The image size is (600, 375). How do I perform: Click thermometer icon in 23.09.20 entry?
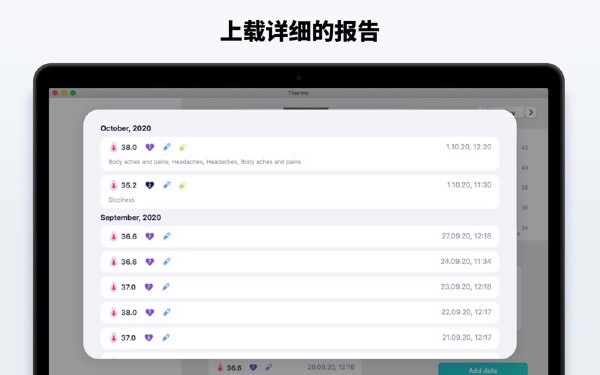click(113, 287)
